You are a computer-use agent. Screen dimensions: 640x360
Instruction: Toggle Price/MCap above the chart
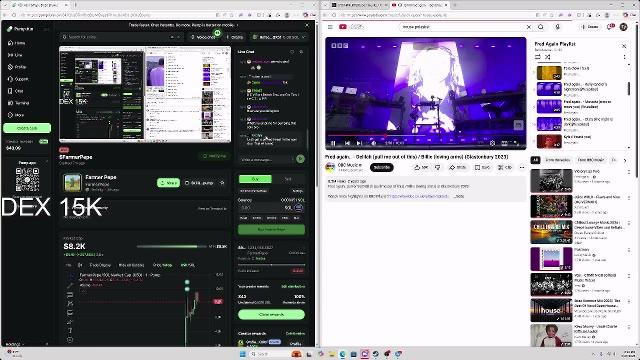tap(162, 265)
